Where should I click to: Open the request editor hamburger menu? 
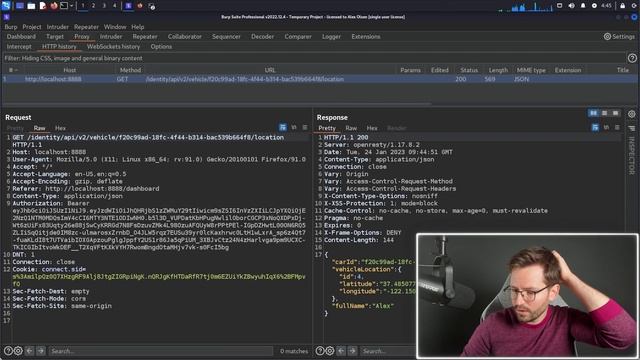305,128
